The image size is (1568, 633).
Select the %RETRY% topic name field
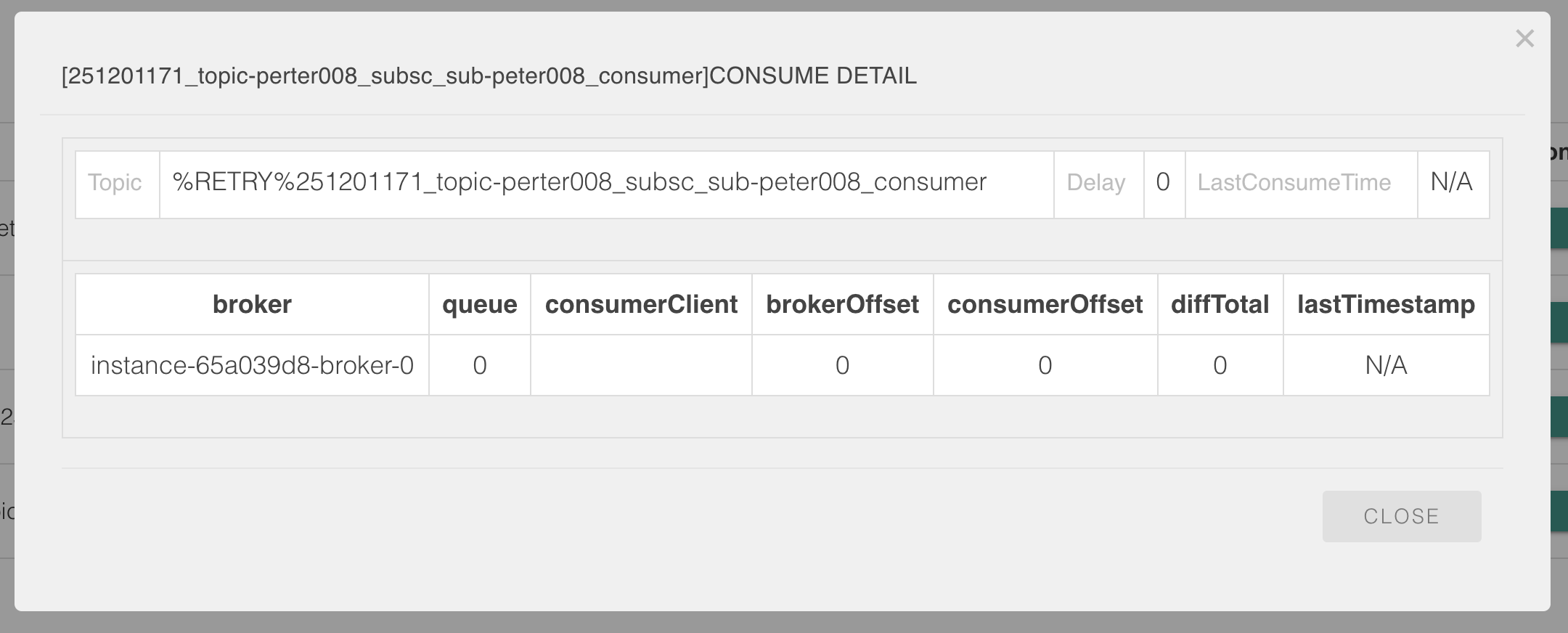click(x=608, y=183)
